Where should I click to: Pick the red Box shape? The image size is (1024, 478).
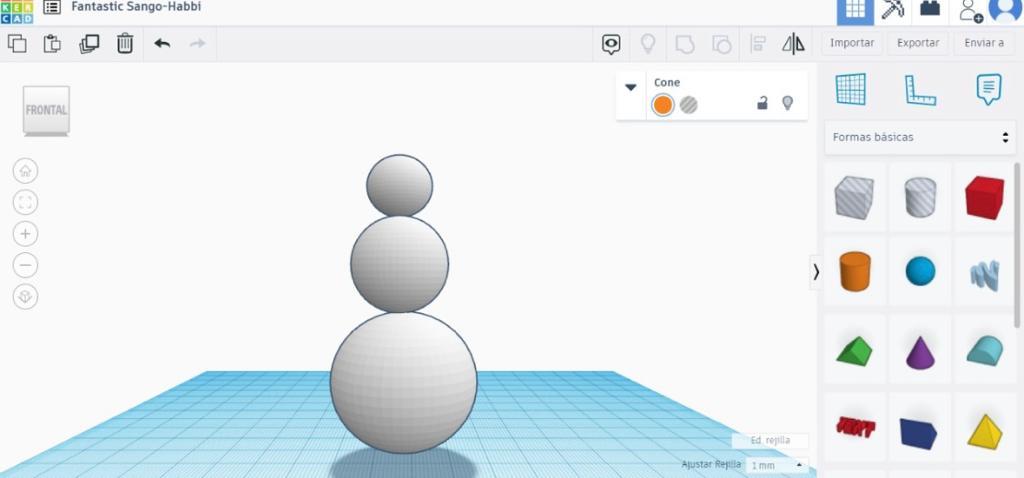coord(985,197)
